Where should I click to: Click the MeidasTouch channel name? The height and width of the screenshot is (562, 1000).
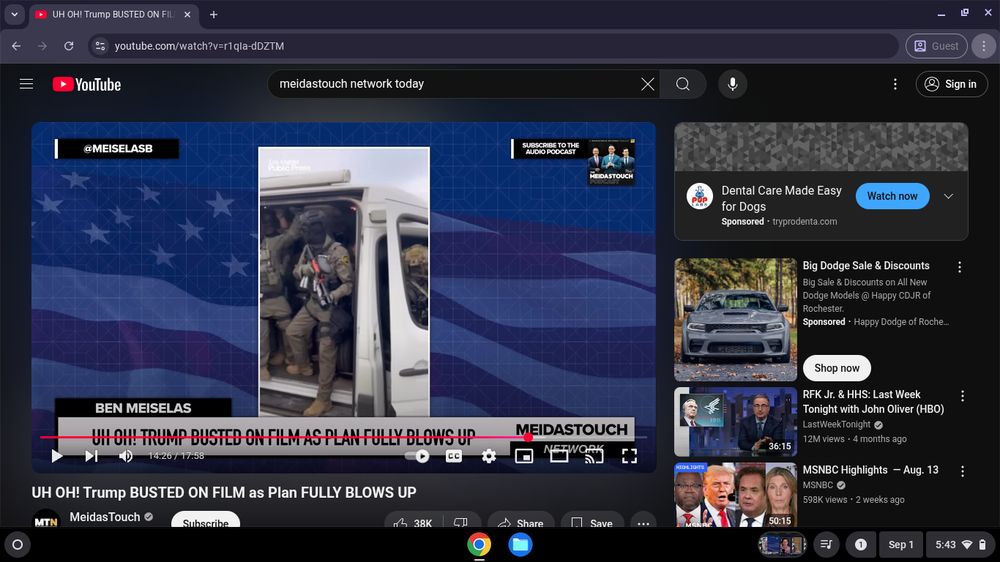[105, 517]
